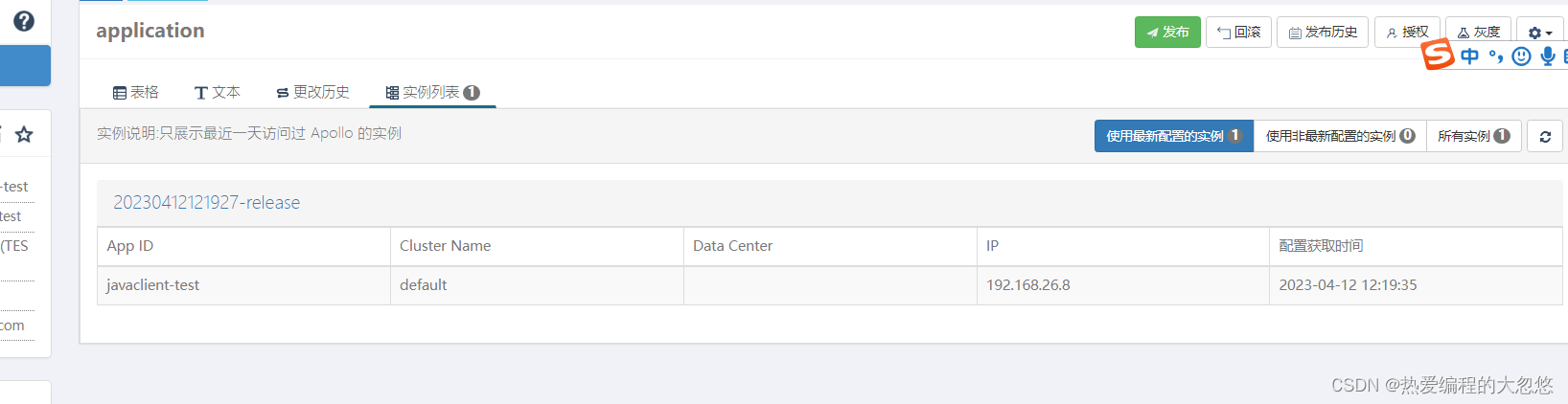This screenshot has height=404, width=1568.
Task: Show instances using non-latest configuration
Action: point(1340,136)
